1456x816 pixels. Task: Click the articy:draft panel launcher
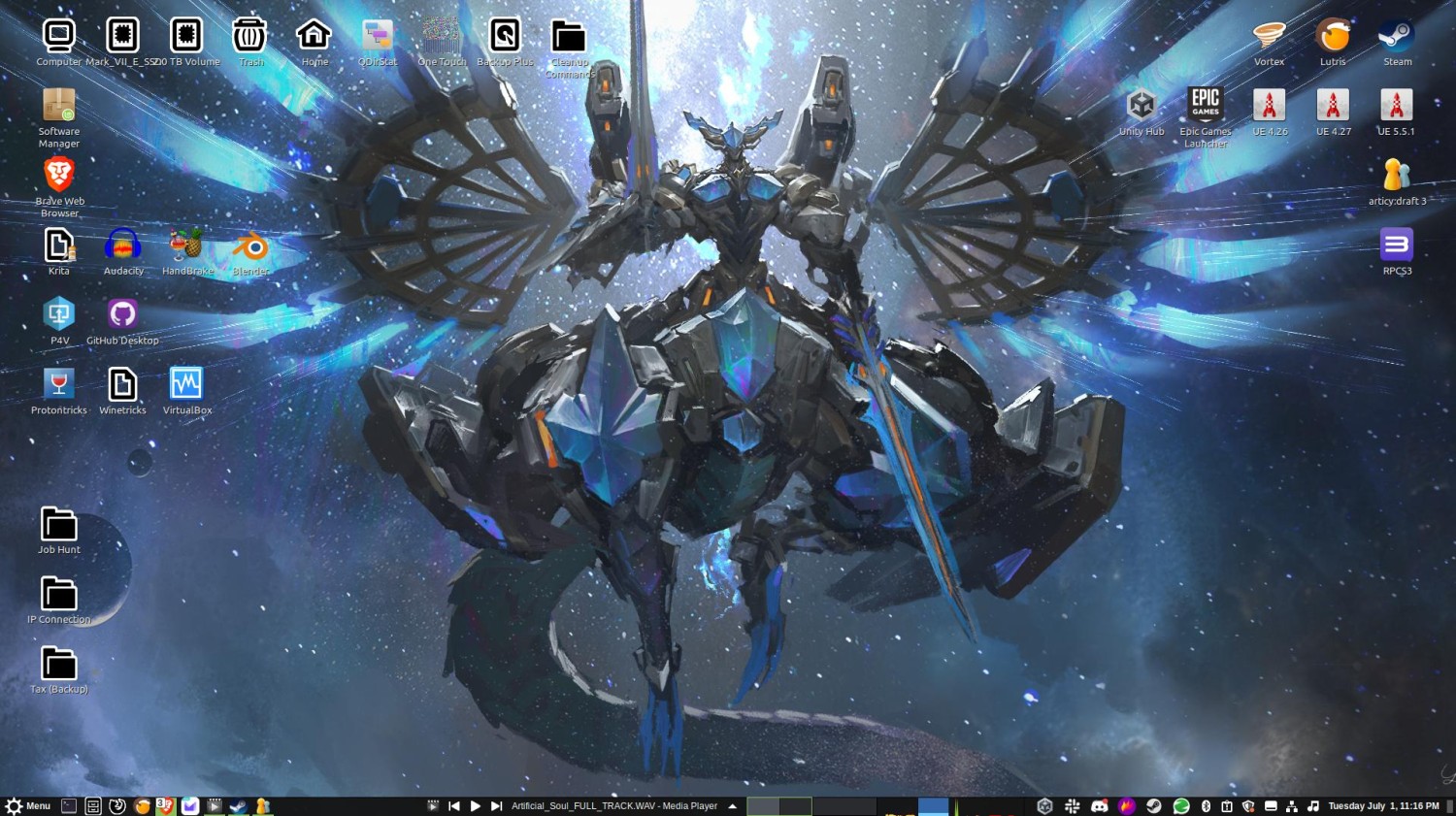(x=262, y=806)
